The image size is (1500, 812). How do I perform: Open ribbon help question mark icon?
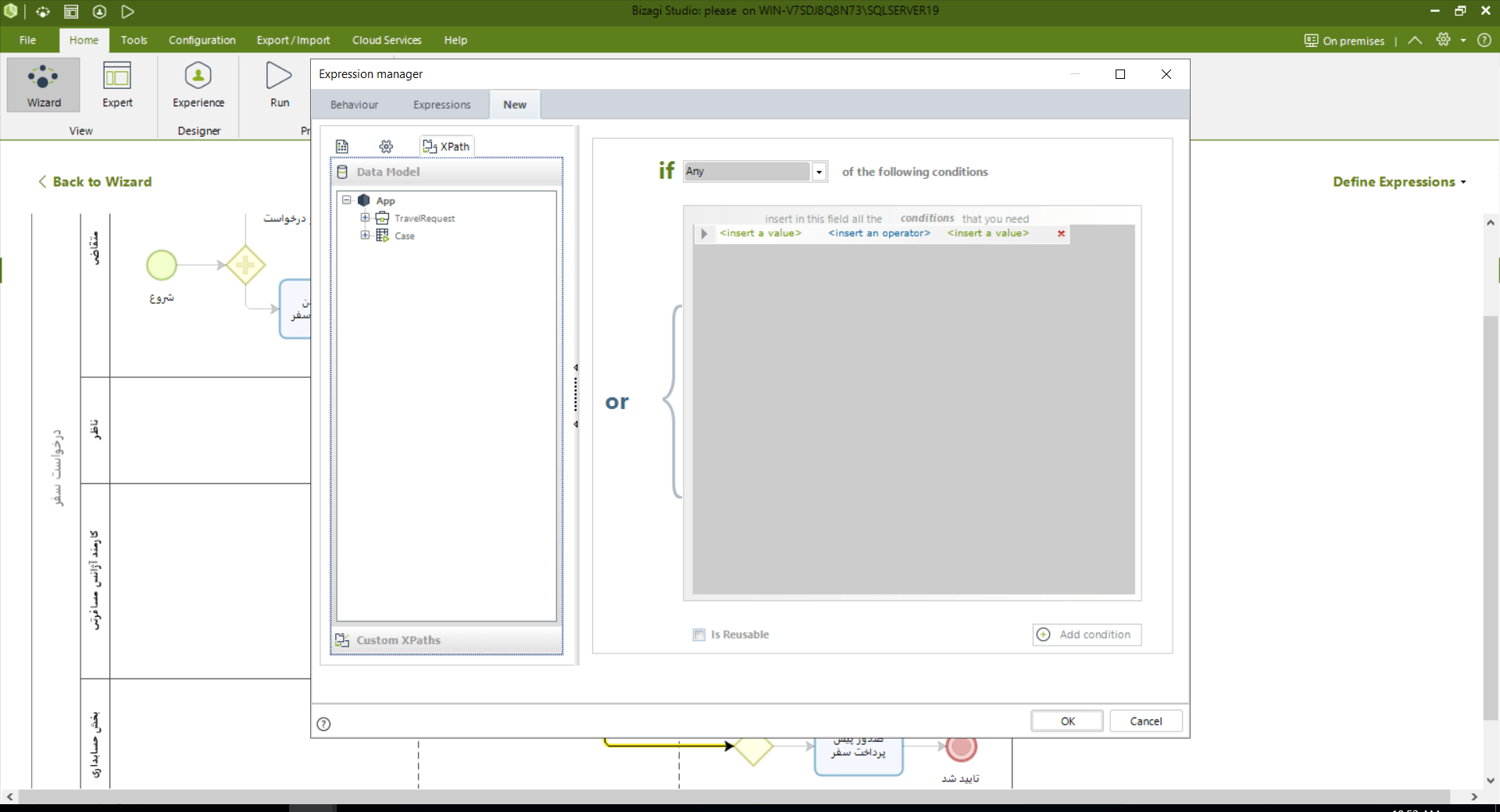pos(1484,40)
